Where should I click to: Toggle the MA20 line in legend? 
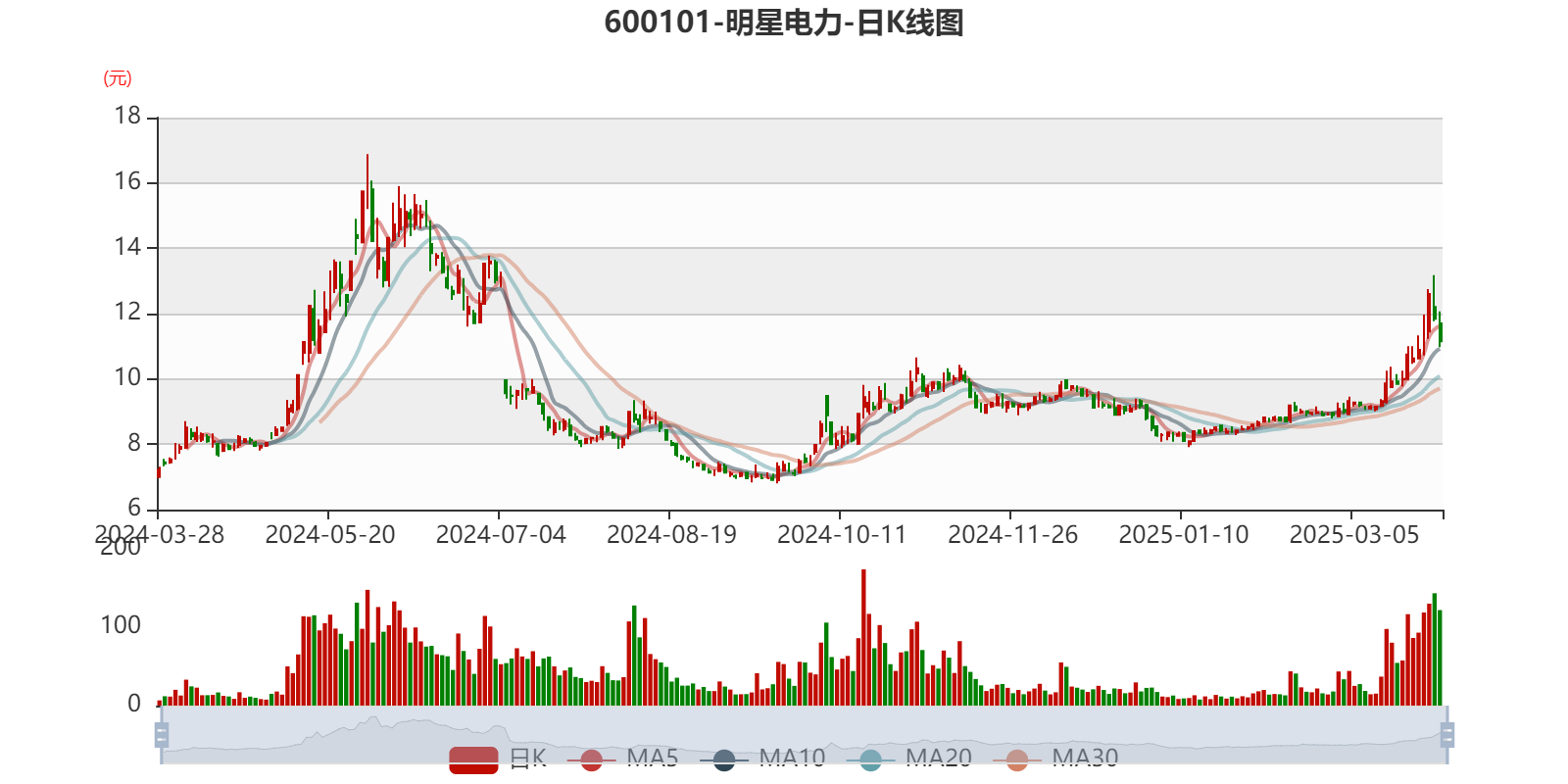[x=909, y=759]
